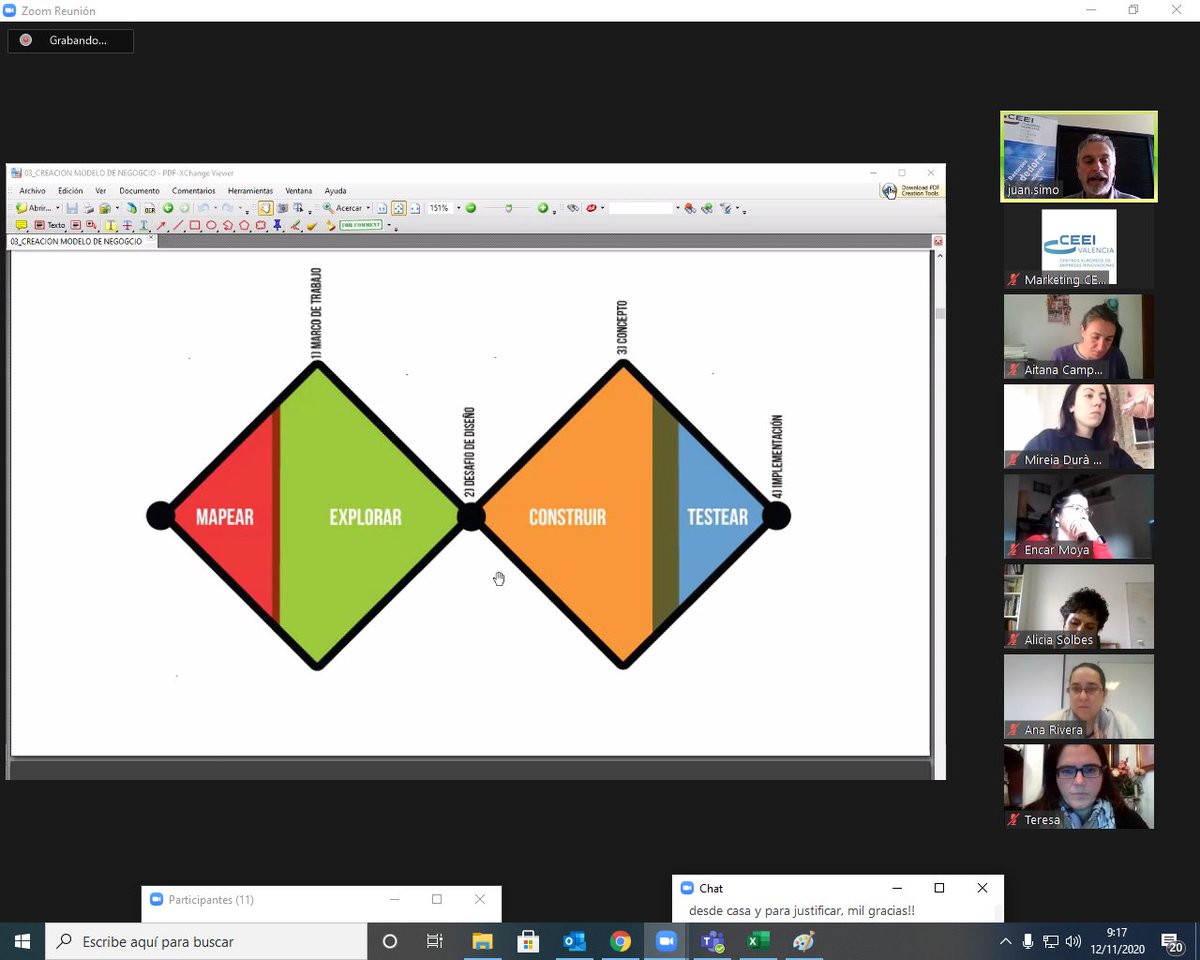Open the Zoom app in taskbar
Screen dimensions: 1200x960
coord(666,941)
